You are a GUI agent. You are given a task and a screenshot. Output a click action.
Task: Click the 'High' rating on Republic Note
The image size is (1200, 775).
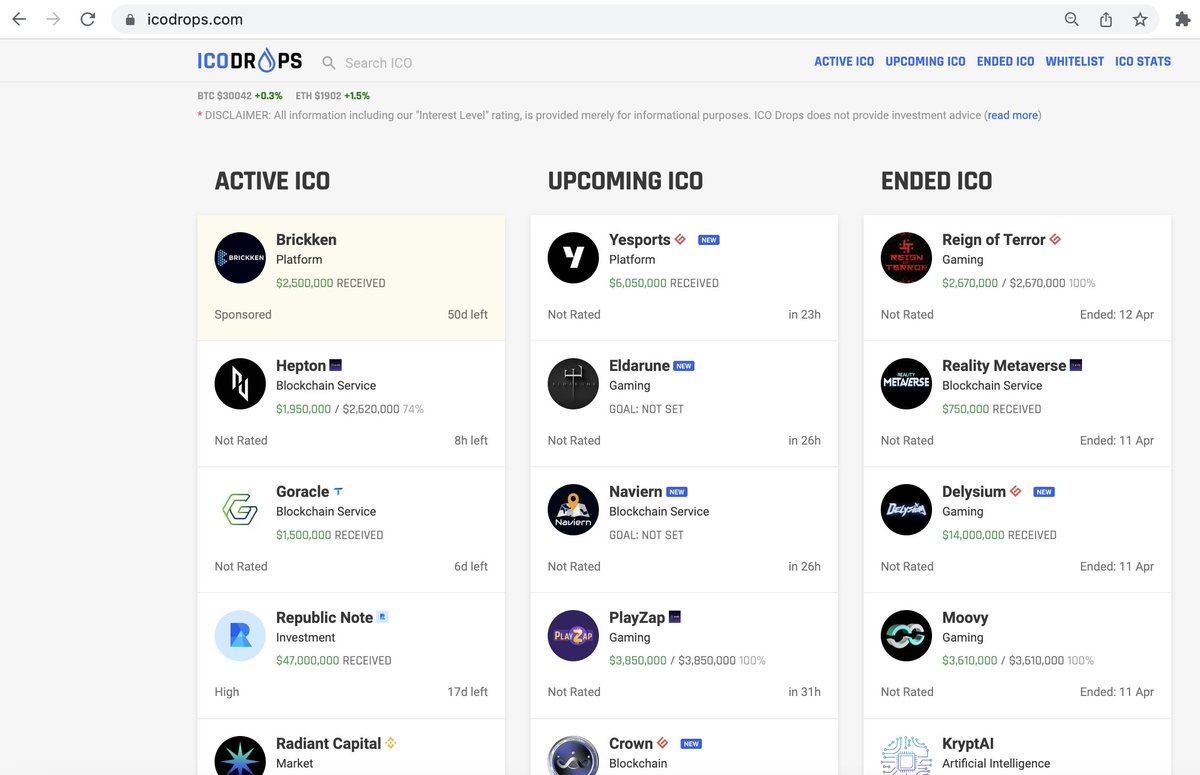tap(227, 692)
